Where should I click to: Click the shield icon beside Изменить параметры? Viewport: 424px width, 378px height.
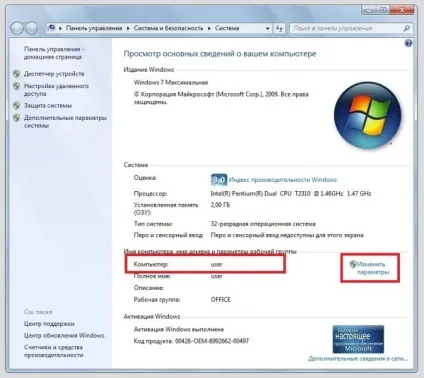pyautogui.click(x=353, y=264)
